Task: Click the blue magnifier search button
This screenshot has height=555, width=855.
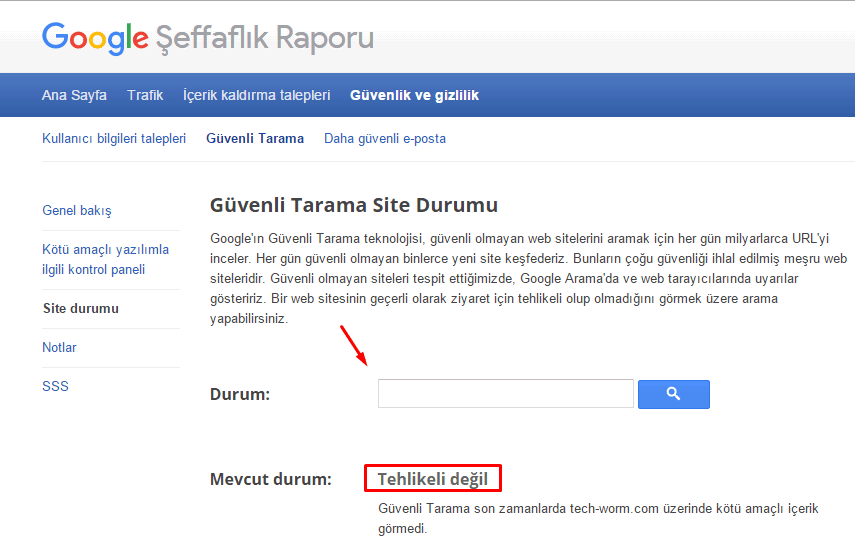Action: tap(673, 394)
